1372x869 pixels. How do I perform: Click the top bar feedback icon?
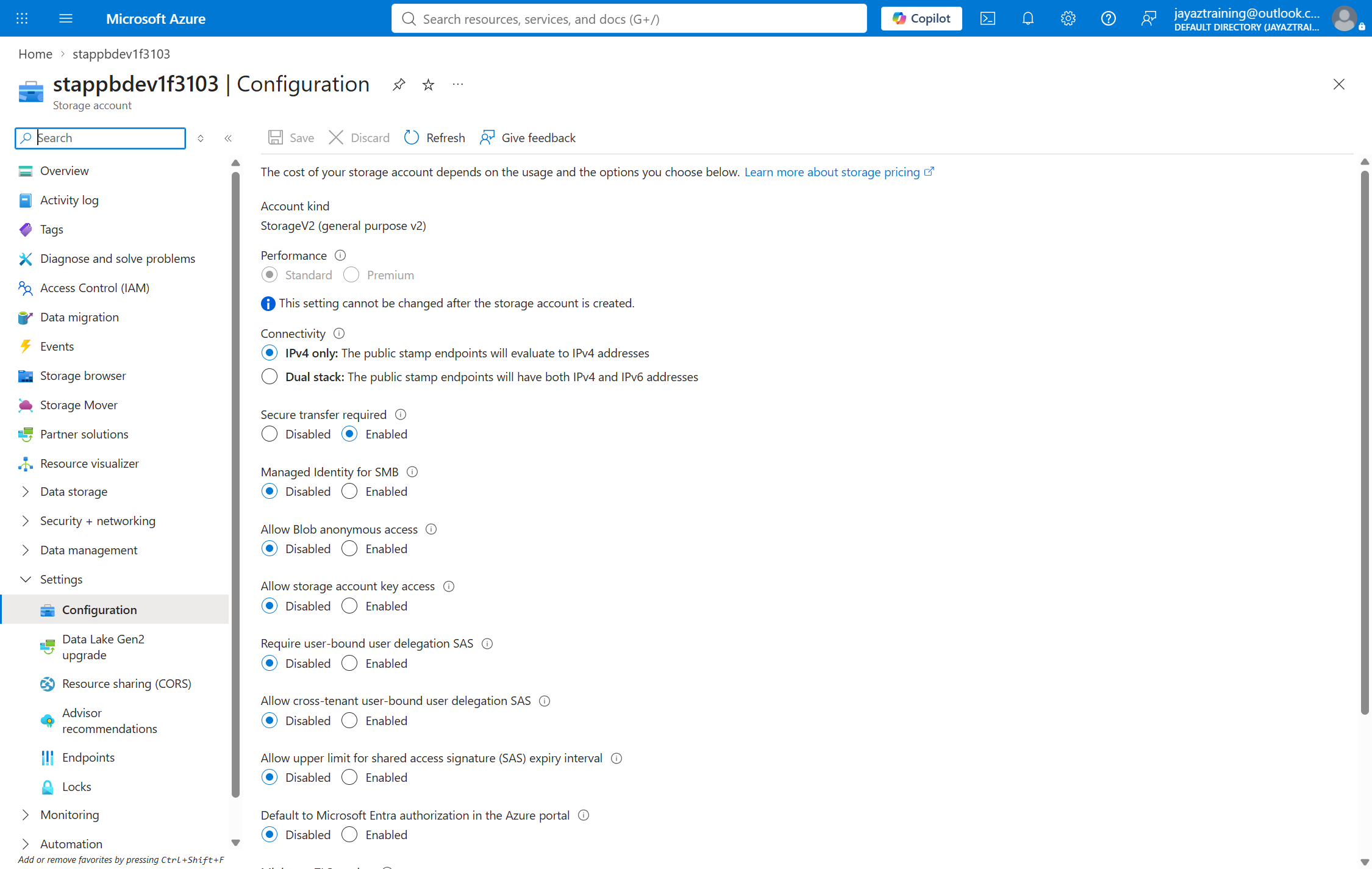click(x=1149, y=18)
